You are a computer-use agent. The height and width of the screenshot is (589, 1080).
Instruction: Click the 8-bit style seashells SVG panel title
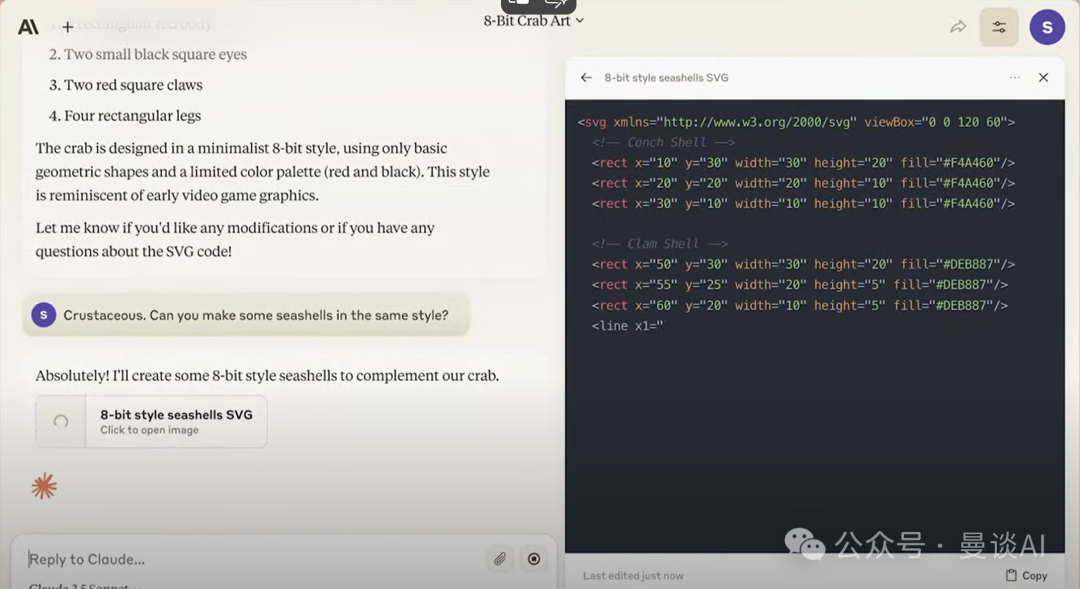point(666,78)
